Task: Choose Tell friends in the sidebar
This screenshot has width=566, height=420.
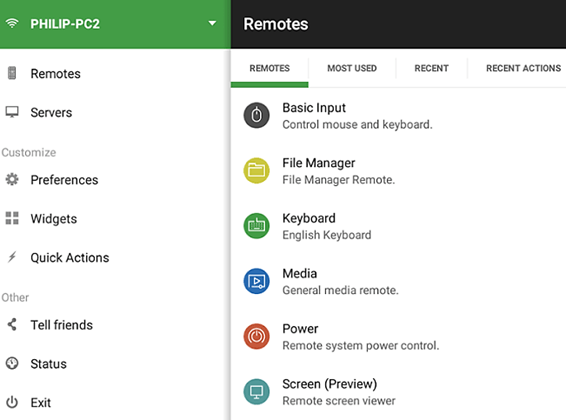Action: [x=62, y=325]
